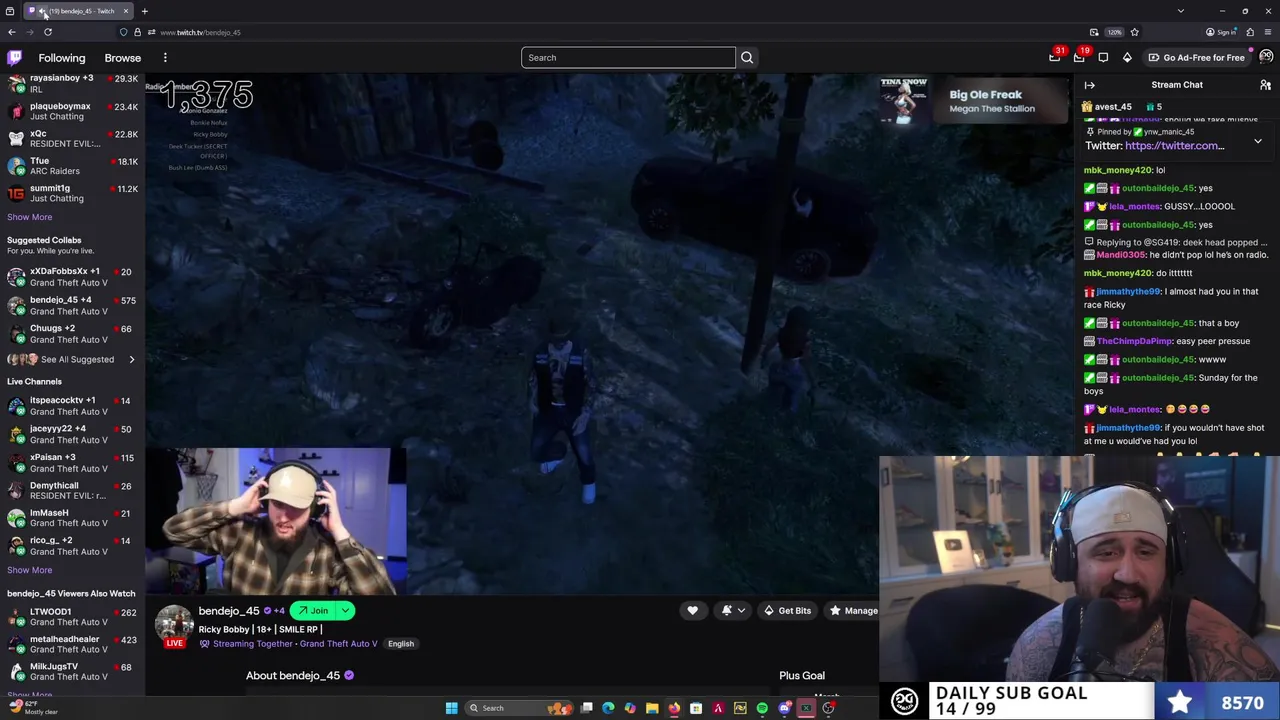Screen dimensions: 1280x720
Task: Open xPaisan live channel
Action: click(72, 463)
